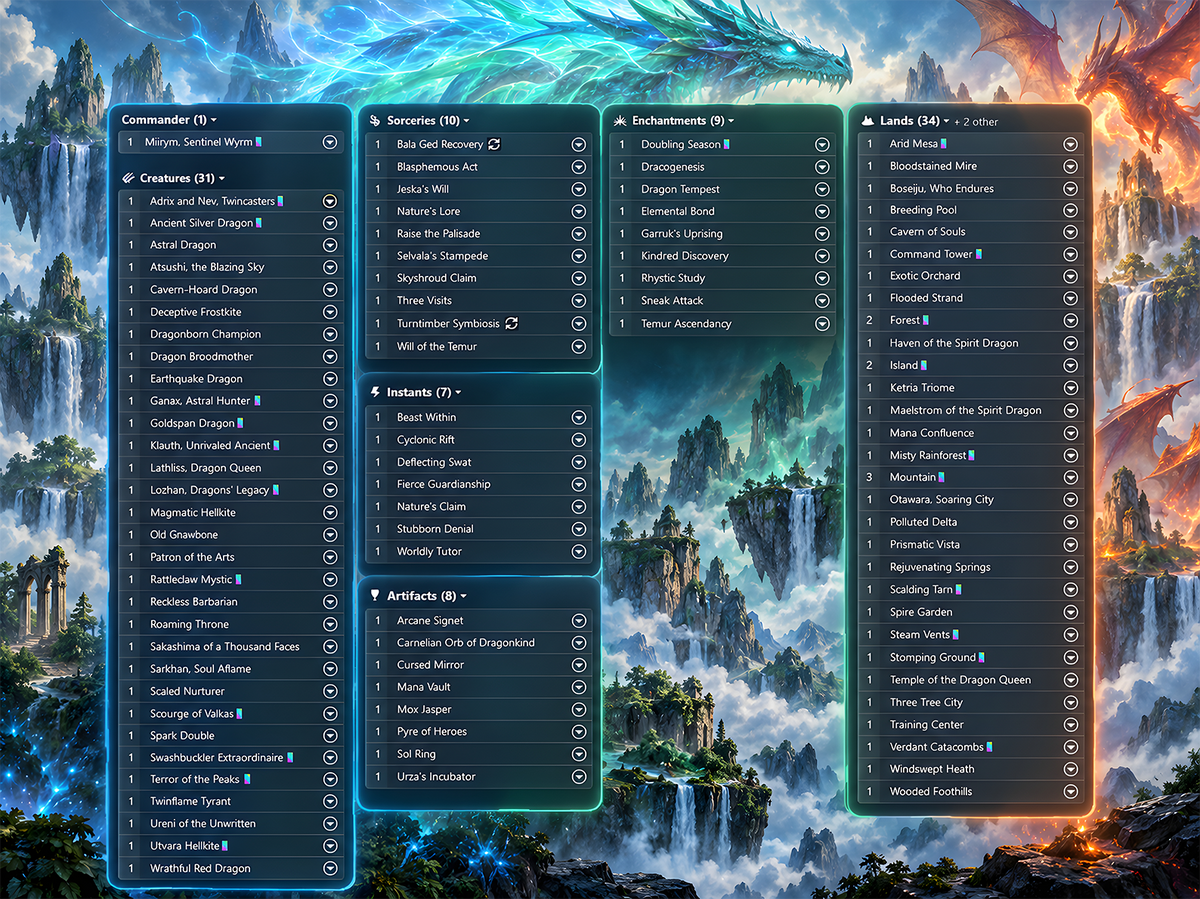Open options circle for Wooded Foothills
Image resolution: width=1200 pixels, height=899 pixels.
(x=1070, y=792)
